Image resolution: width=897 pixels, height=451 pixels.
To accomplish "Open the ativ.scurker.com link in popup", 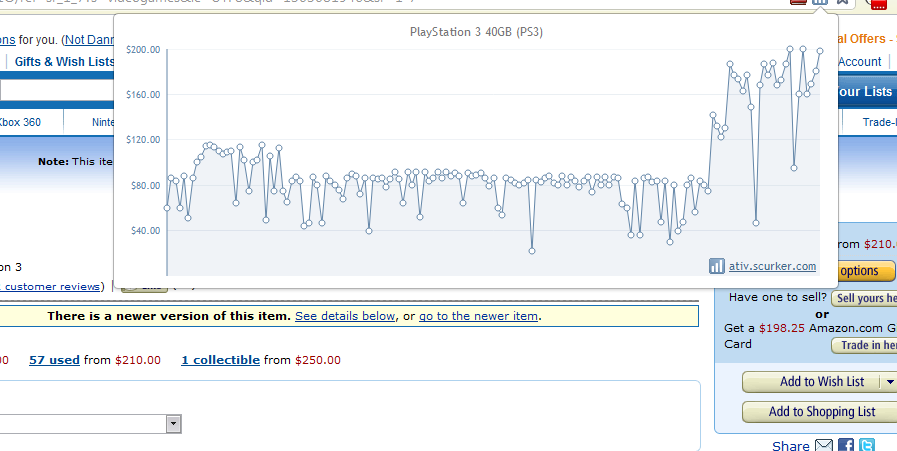I will point(772,266).
